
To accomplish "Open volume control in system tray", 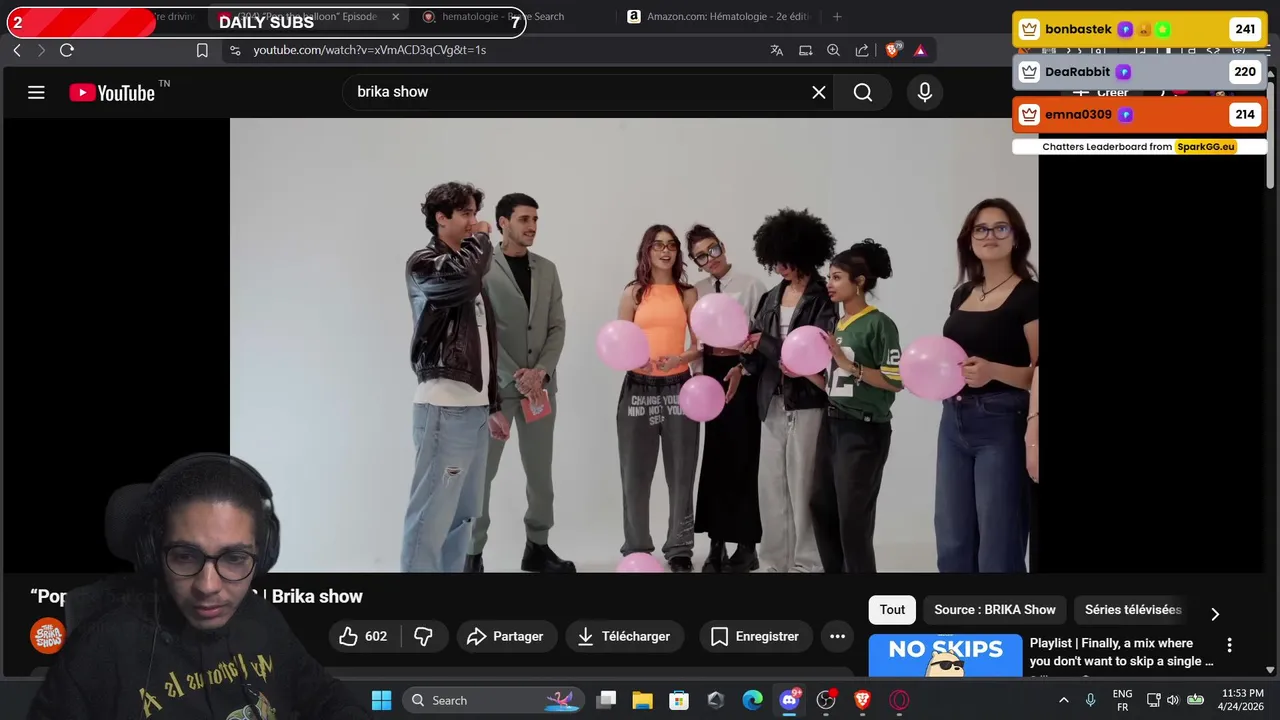I will coord(1172,700).
